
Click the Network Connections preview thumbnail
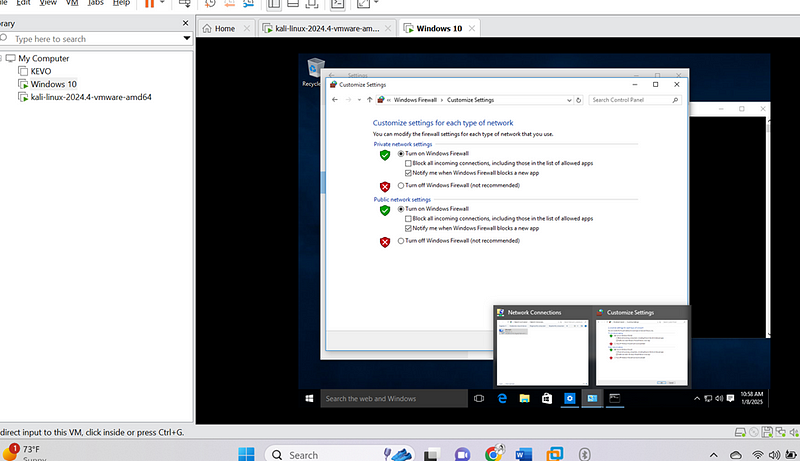pos(542,352)
